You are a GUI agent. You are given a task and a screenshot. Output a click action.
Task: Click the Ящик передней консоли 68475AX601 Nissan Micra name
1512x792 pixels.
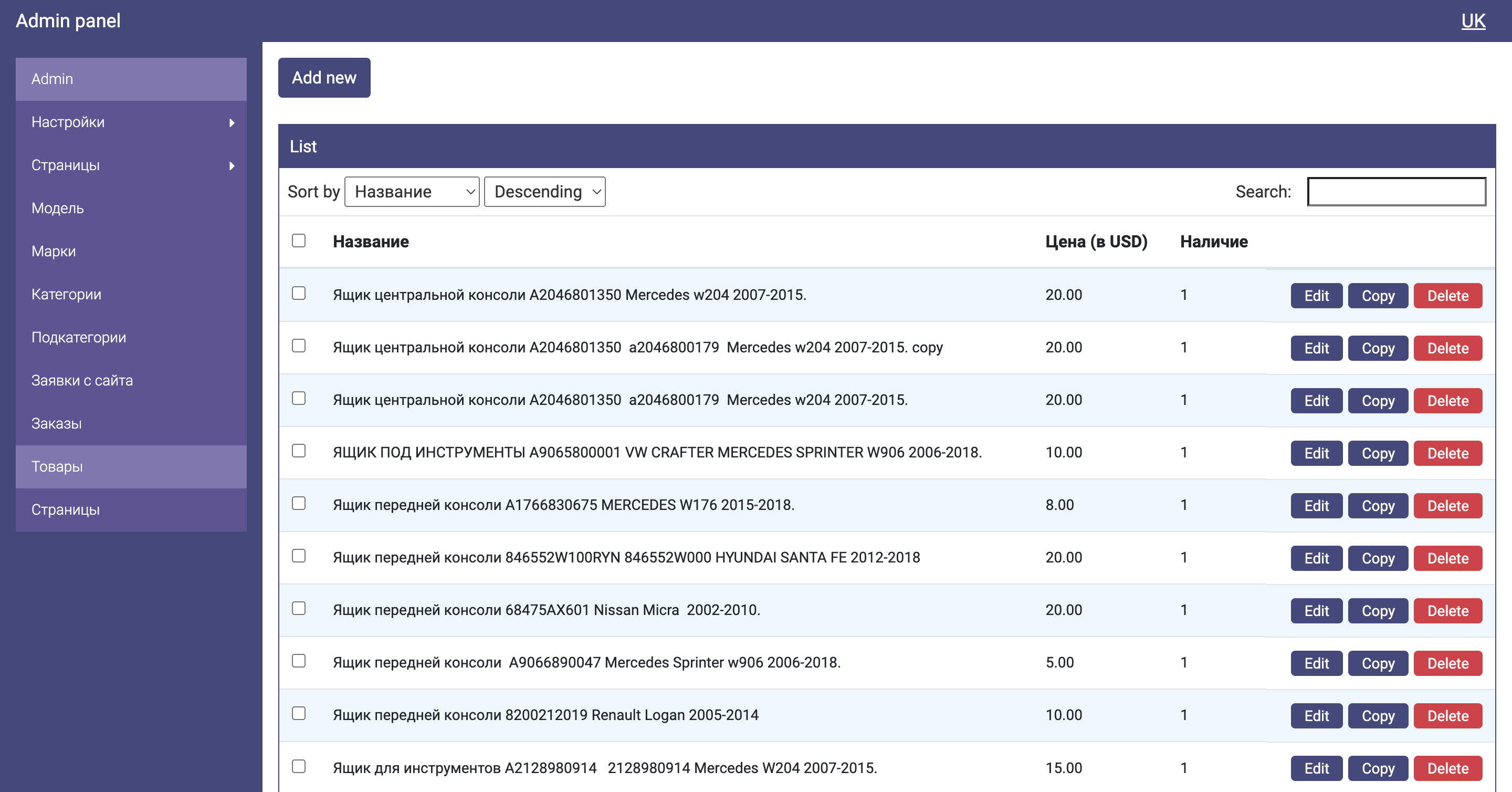click(546, 610)
